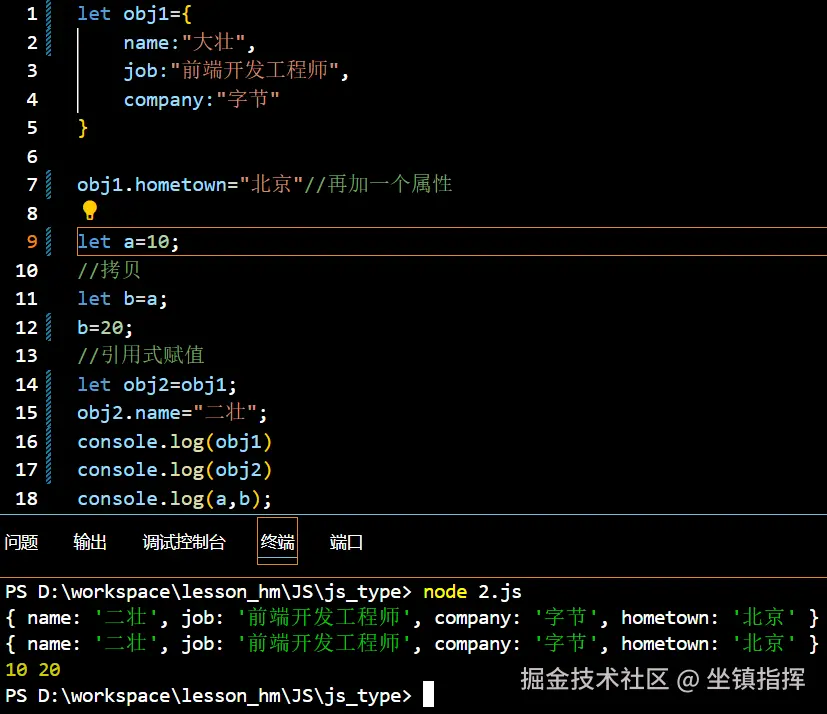Click line number 18 in the gutter
The image size is (827, 714).
(26, 498)
